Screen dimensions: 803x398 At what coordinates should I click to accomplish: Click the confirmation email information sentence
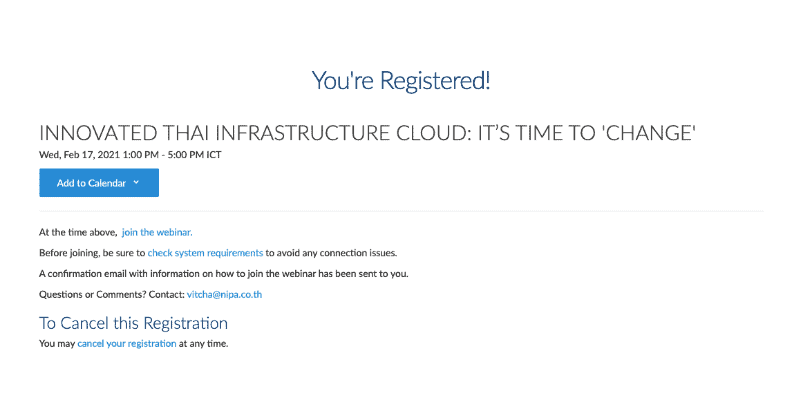click(224, 274)
